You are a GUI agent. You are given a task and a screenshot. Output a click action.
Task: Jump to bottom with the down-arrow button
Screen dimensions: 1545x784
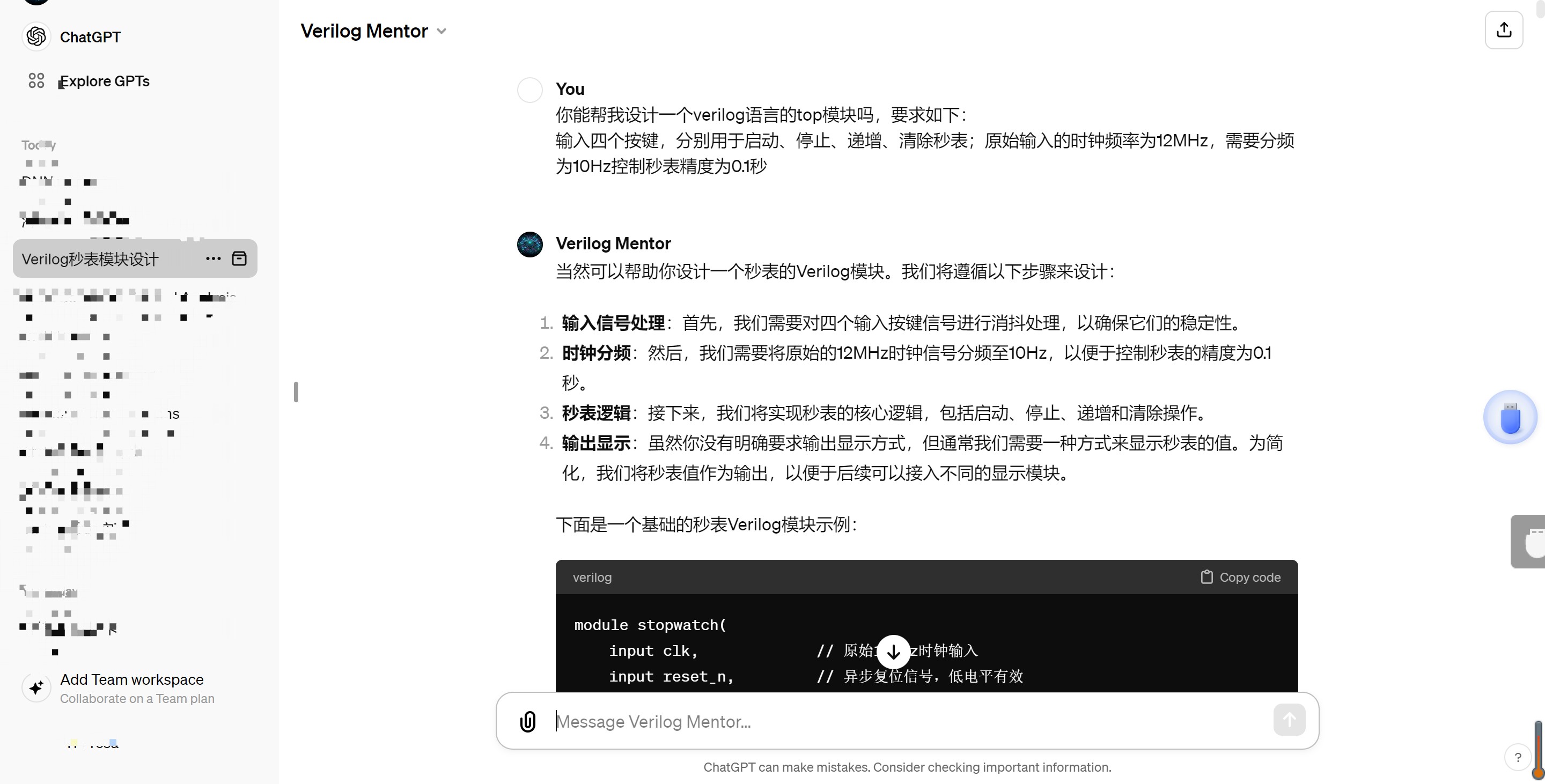pos(893,652)
